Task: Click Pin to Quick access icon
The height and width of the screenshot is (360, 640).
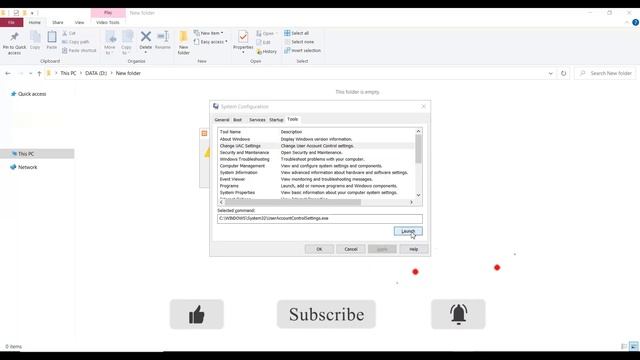Action: [14, 37]
